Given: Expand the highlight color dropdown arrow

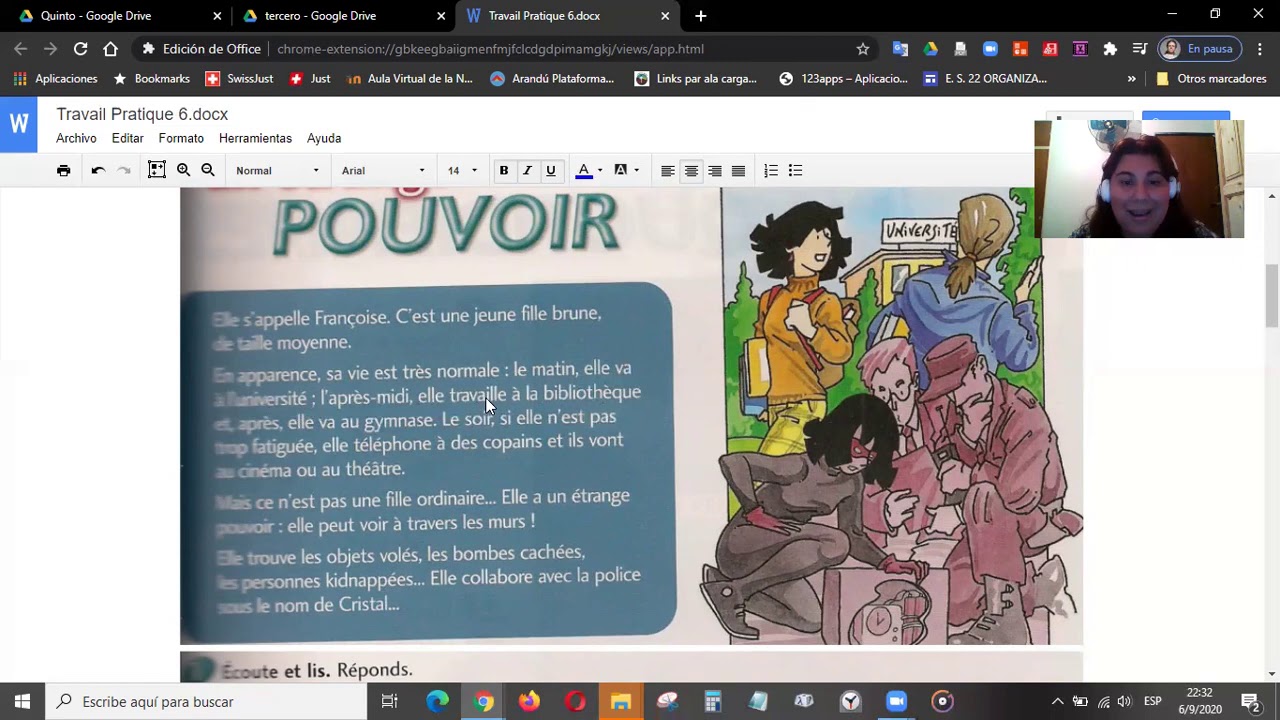Looking at the screenshot, I should [x=636, y=171].
